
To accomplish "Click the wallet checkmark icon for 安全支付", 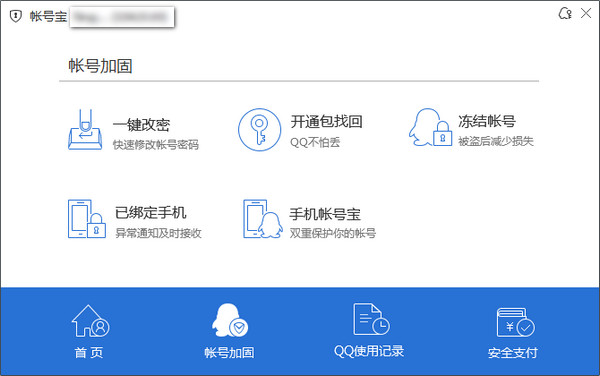I will coord(515,322).
